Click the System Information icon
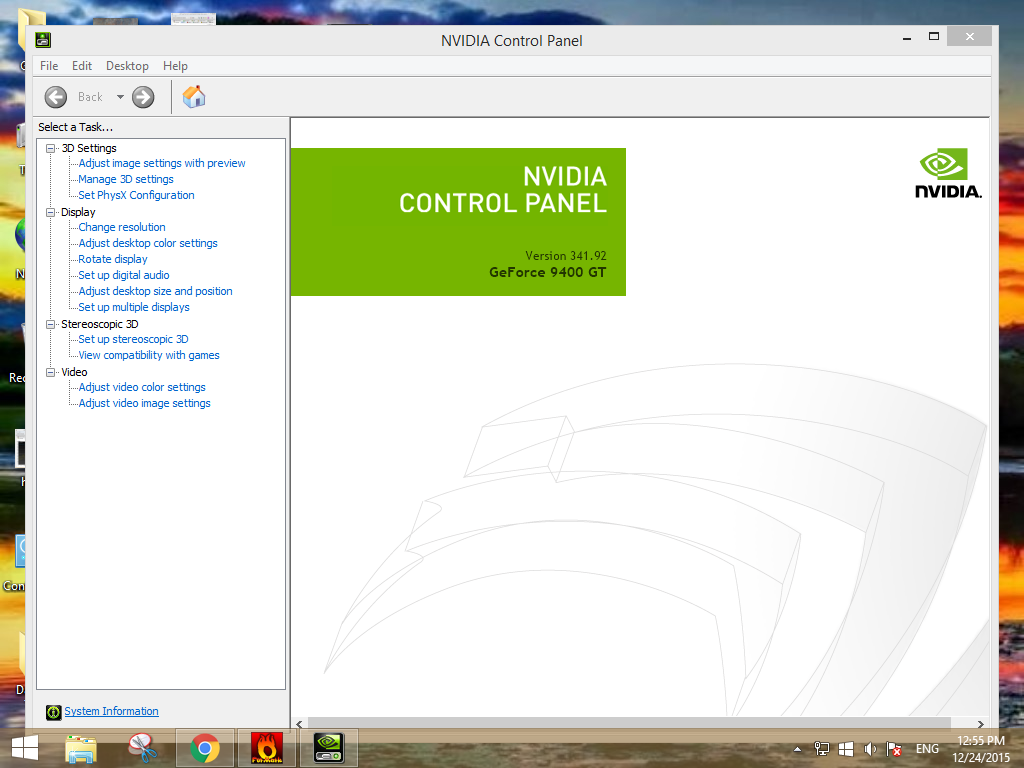Image resolution: width=1024 pixels, height=768 pixels. 54,712
